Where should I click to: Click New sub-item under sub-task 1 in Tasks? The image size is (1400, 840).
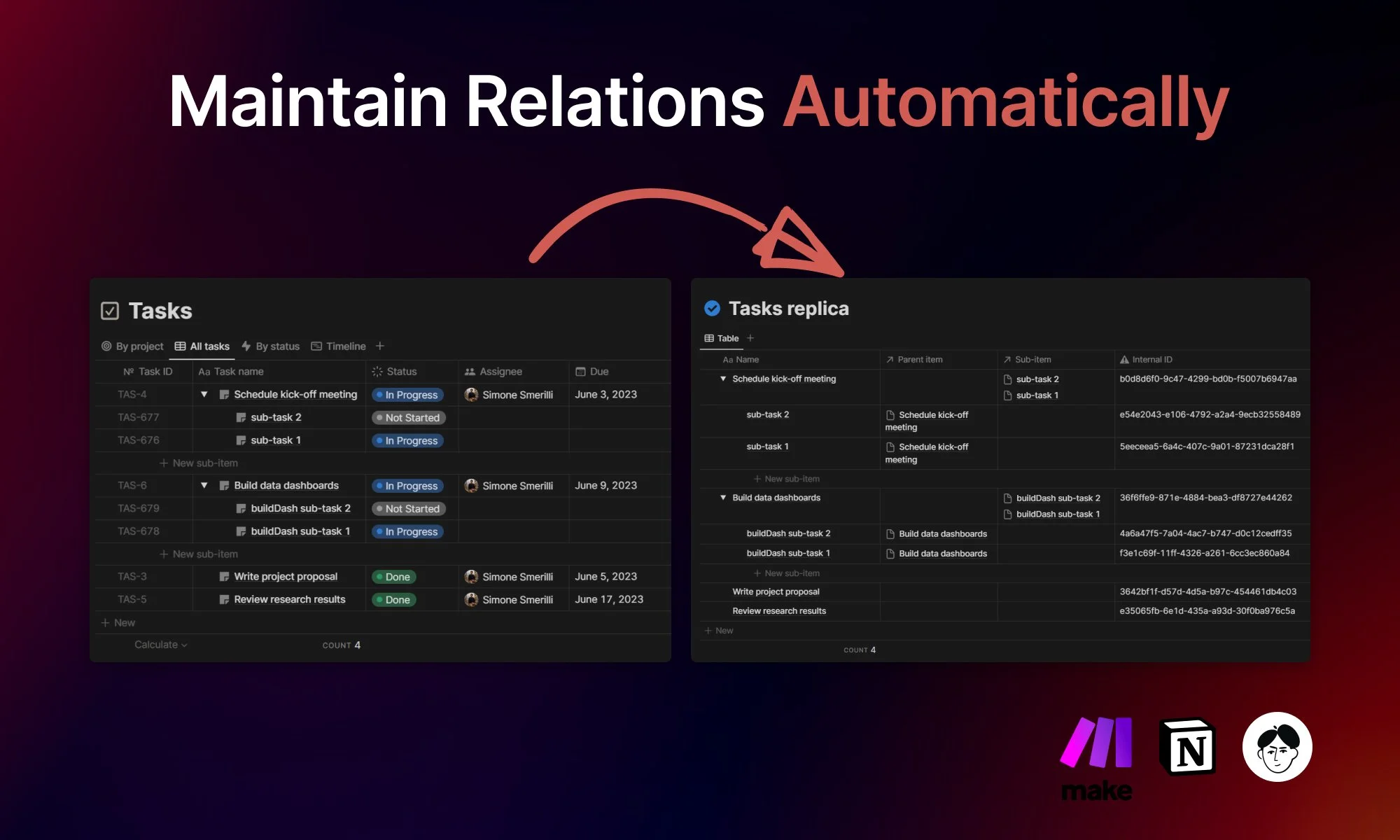pyautogui.click(x=199, y=463)
